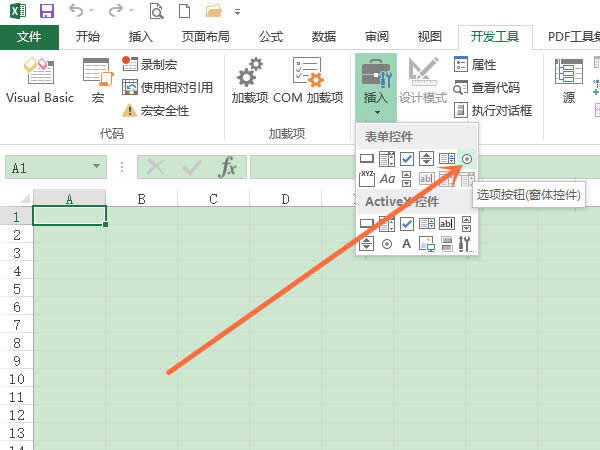Insert ActiveX Option Button control

pos(387,244)
